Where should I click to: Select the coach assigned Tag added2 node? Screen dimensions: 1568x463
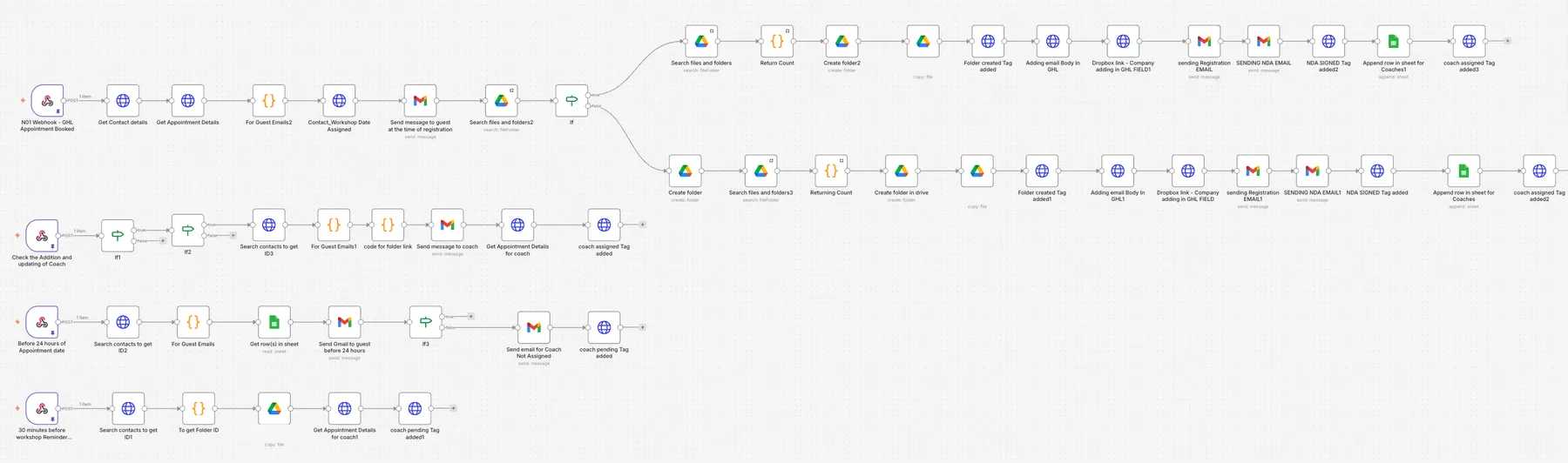[1539, 171]
